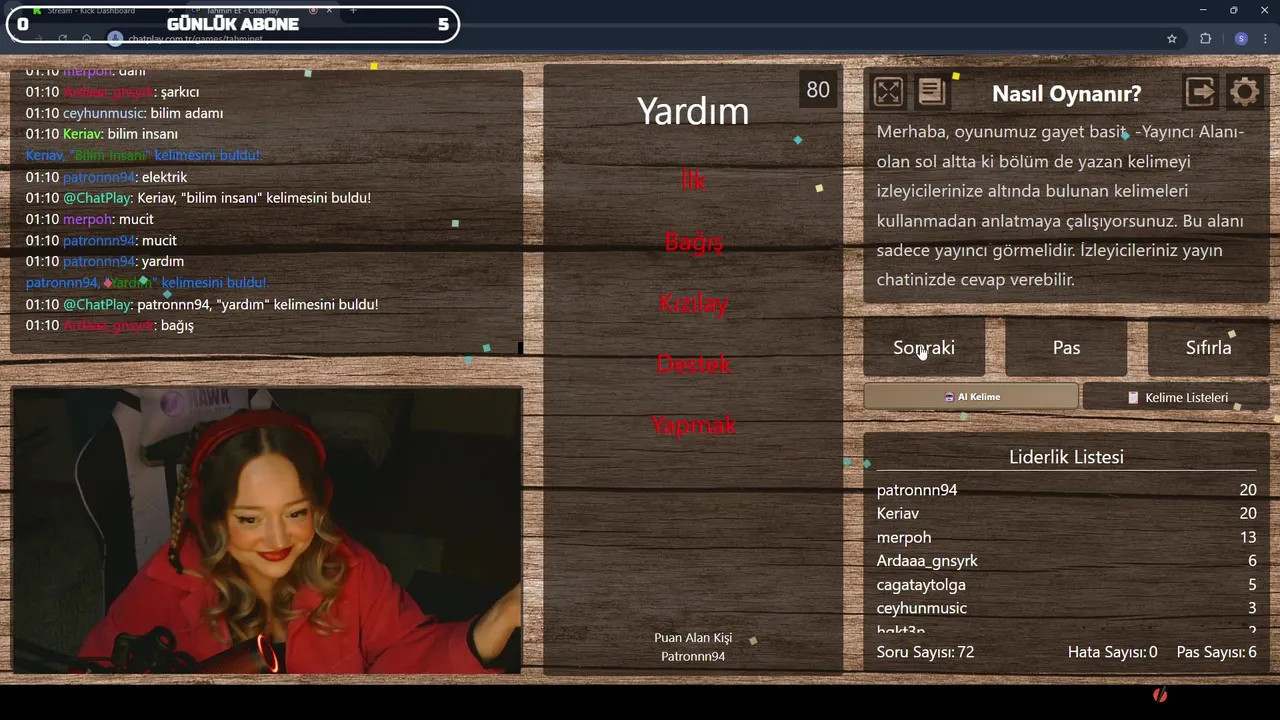The height and width of the screenshot is (720, 1280).
Task: Click the red recording icon in the taskbar
Action: pyautogui.click(x=1160, y=695)
